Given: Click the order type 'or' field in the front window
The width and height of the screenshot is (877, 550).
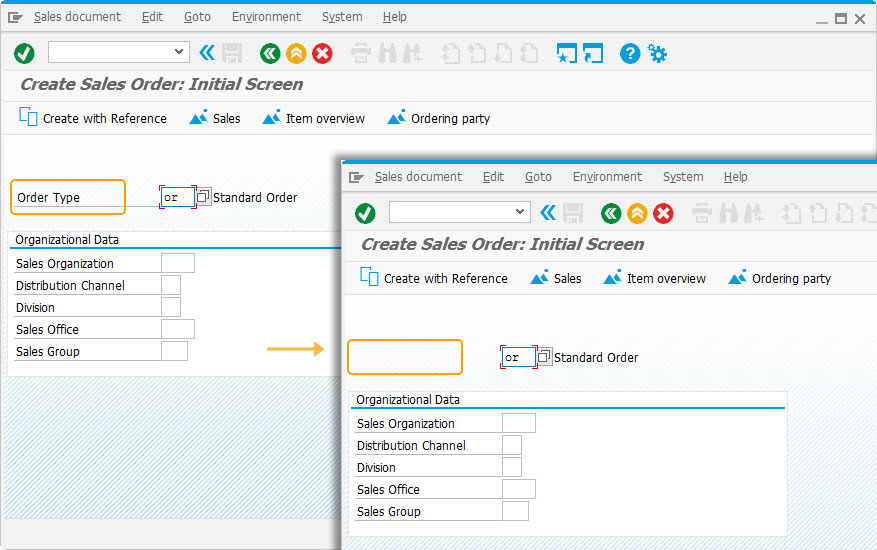Looking at the screenshot, I should point(518,357).
